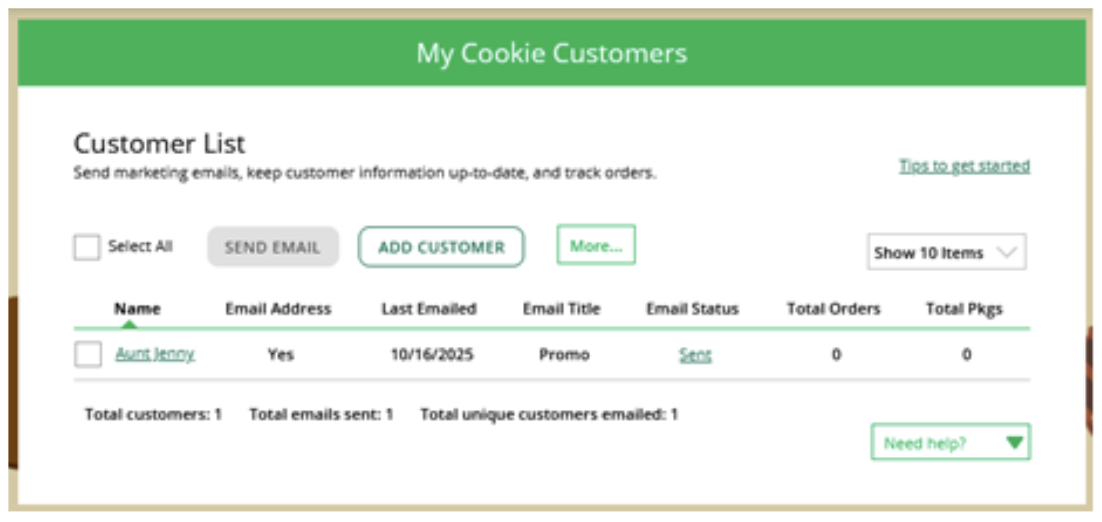Screen dimensions: 1102x522
Task: Click the Send Email button
Action: (x=273, y=247)
